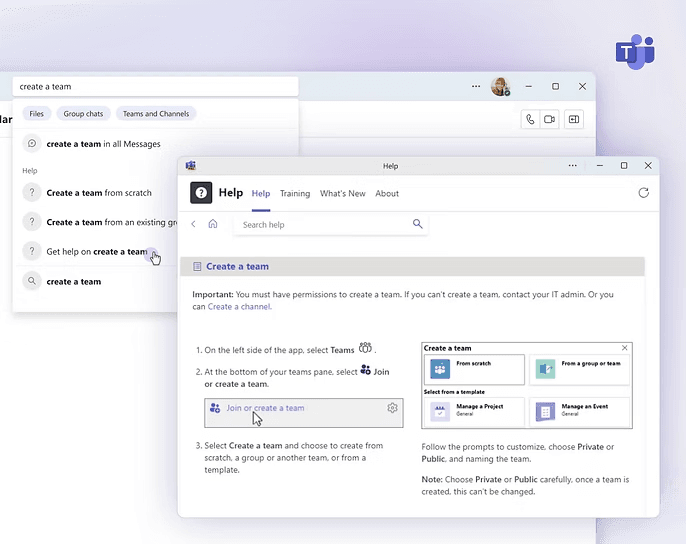686x544 pixels.
Task: Open the user profile avatar
Action: (x=500, y=86)
